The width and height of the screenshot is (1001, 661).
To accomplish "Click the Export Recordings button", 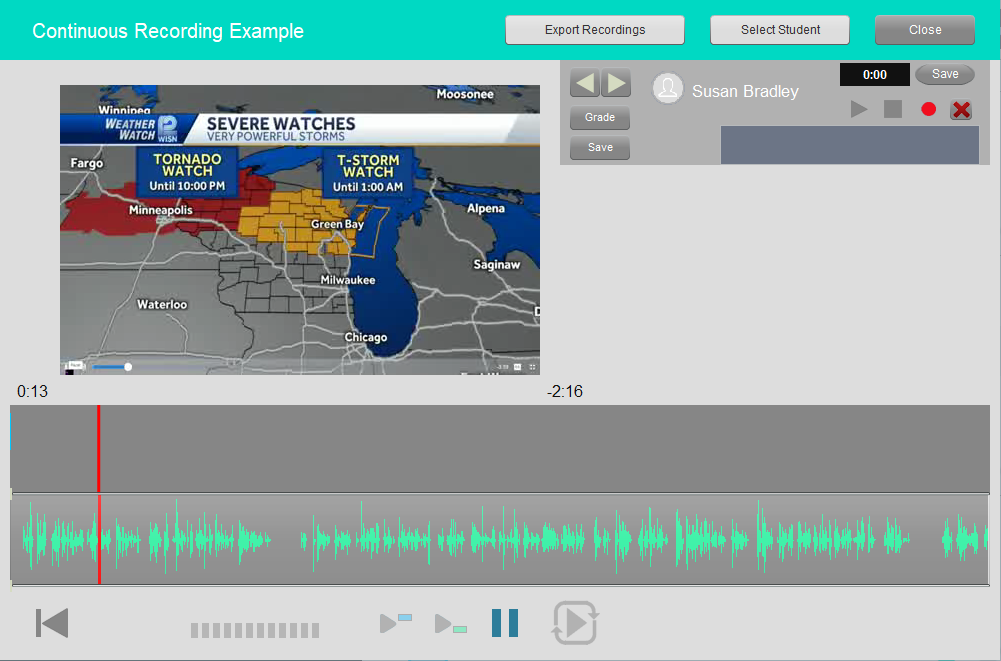I will coord(595,30).
